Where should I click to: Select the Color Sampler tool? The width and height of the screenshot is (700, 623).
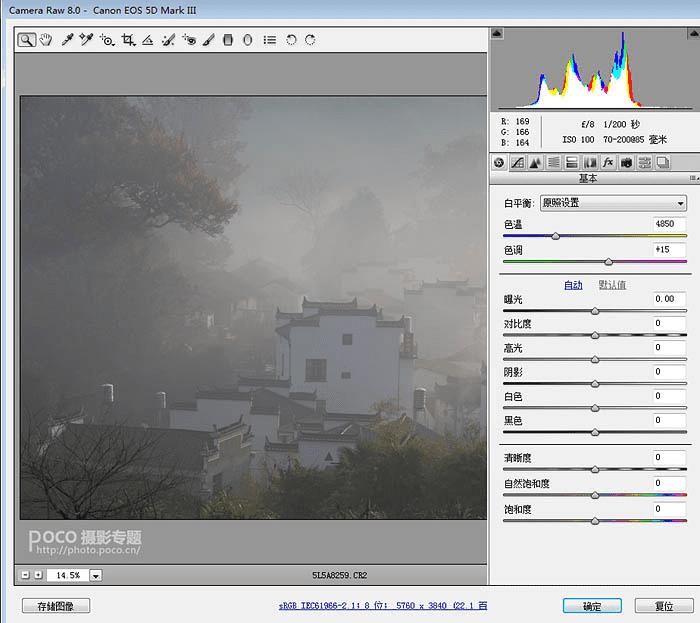point(86,40)
